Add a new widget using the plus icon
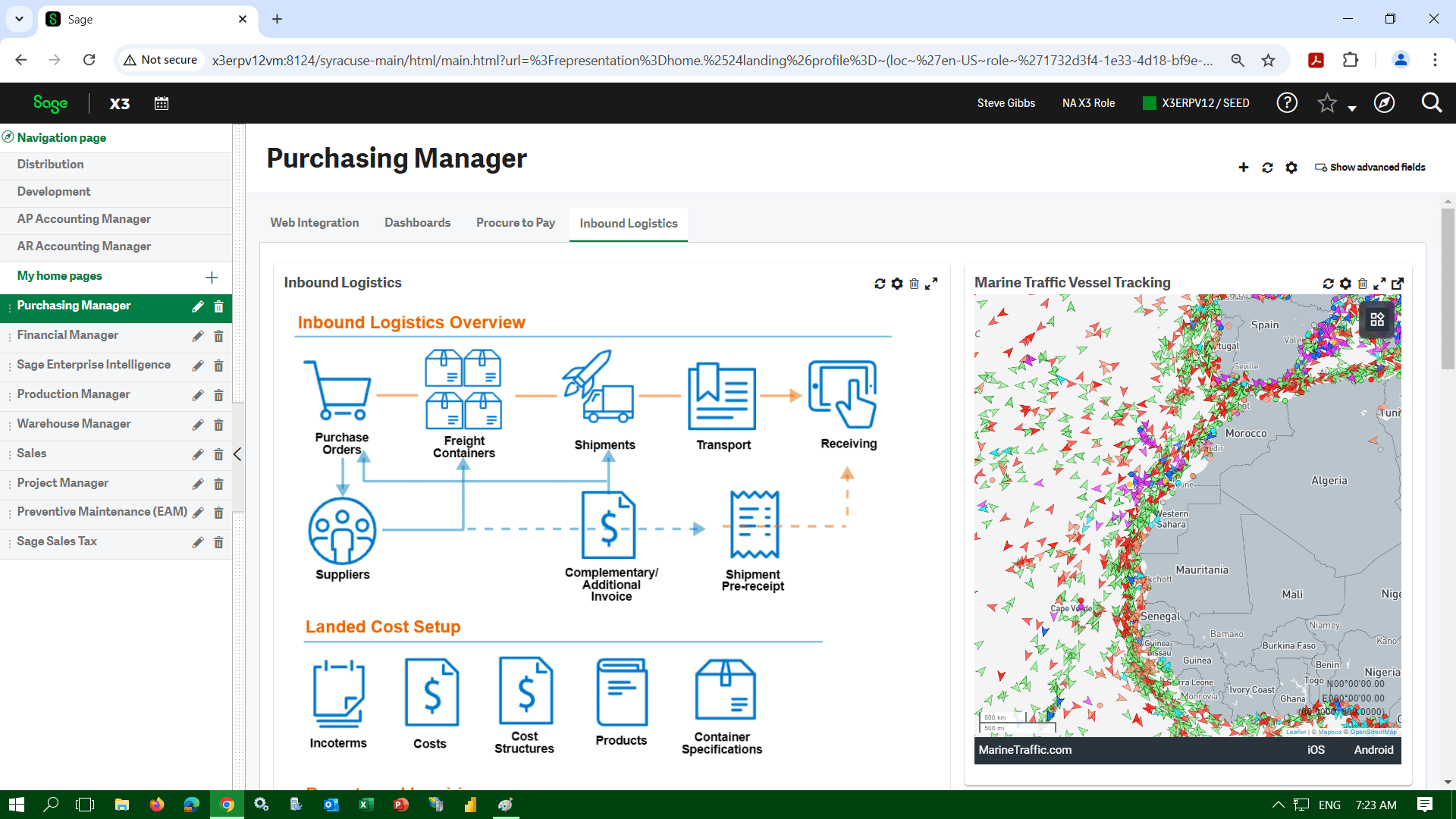Screen dimensions: 1456x819 tap(1243, 168)
